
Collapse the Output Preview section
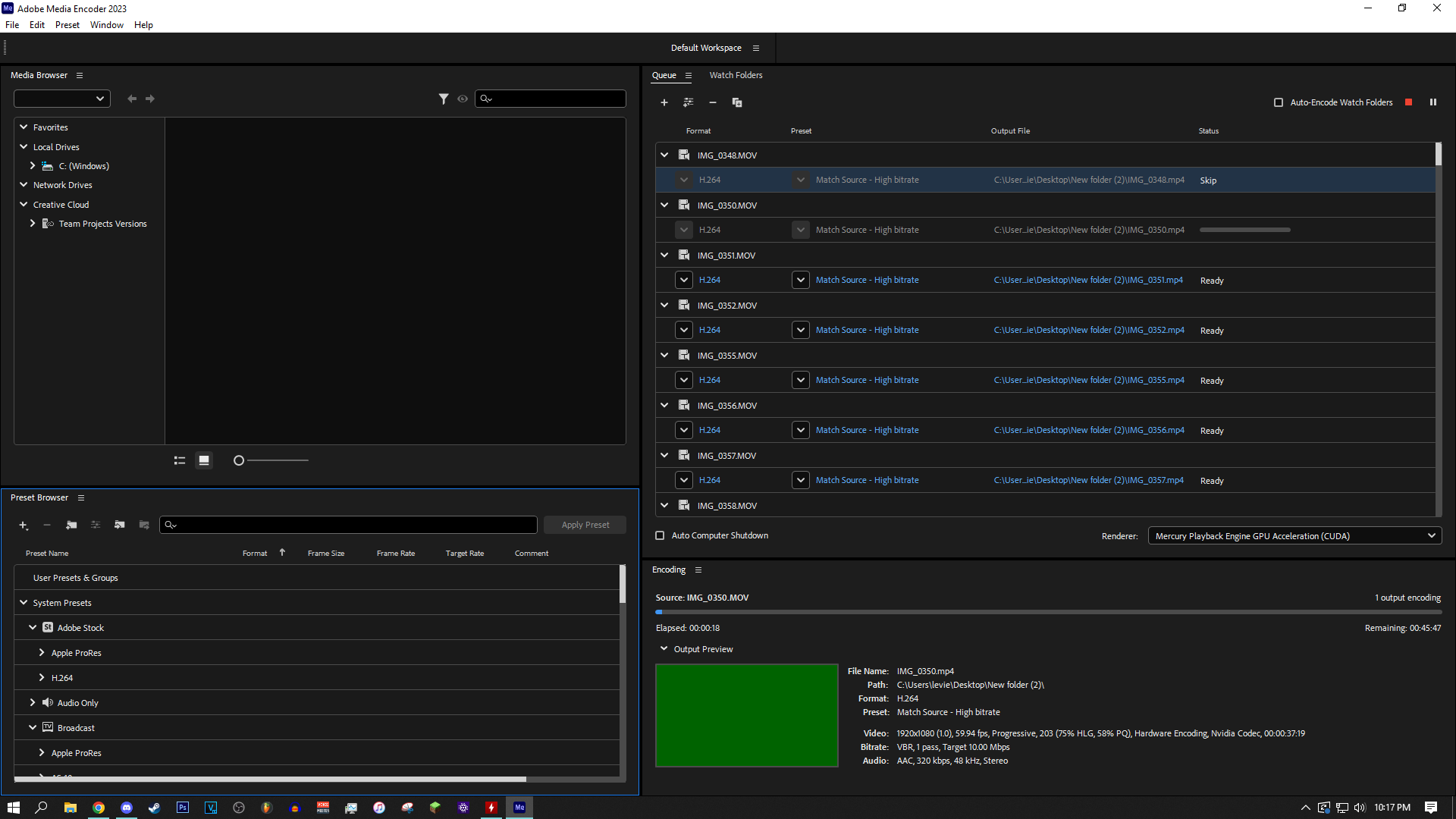[x=664, y=649]
